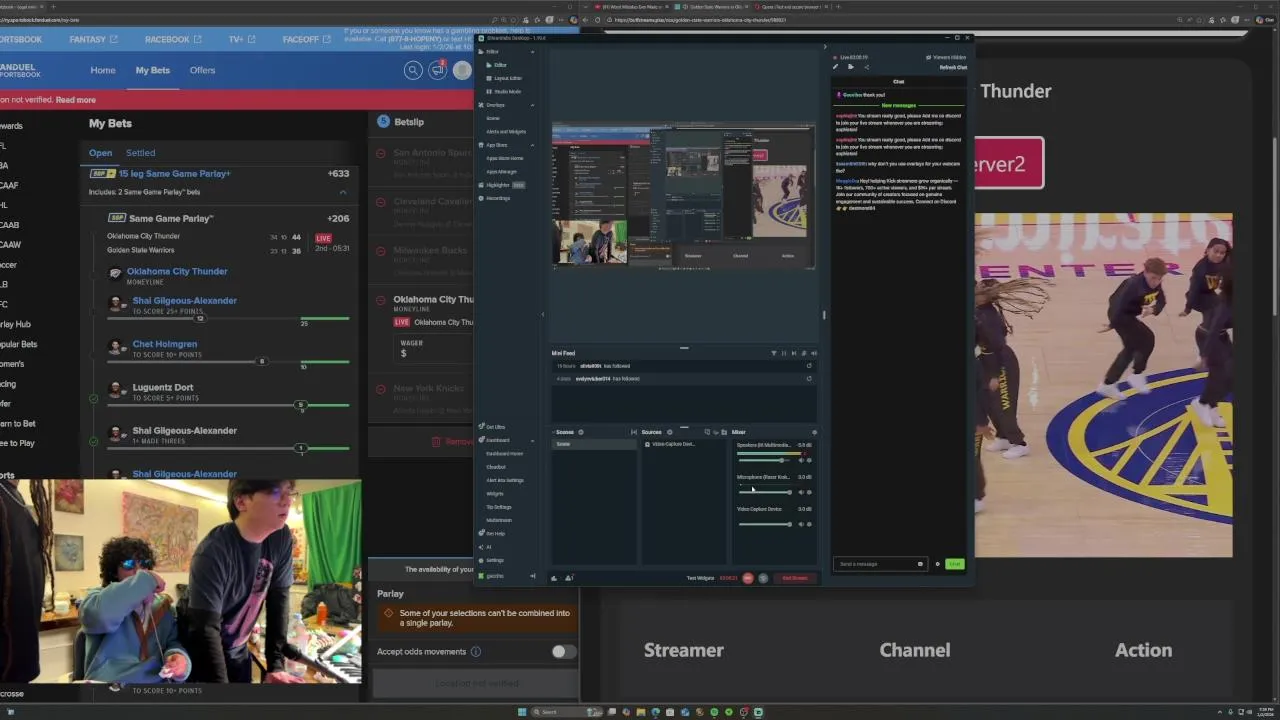Click the red record button in footer
This screenshot has width=1280, height=720.
(748, 578)
